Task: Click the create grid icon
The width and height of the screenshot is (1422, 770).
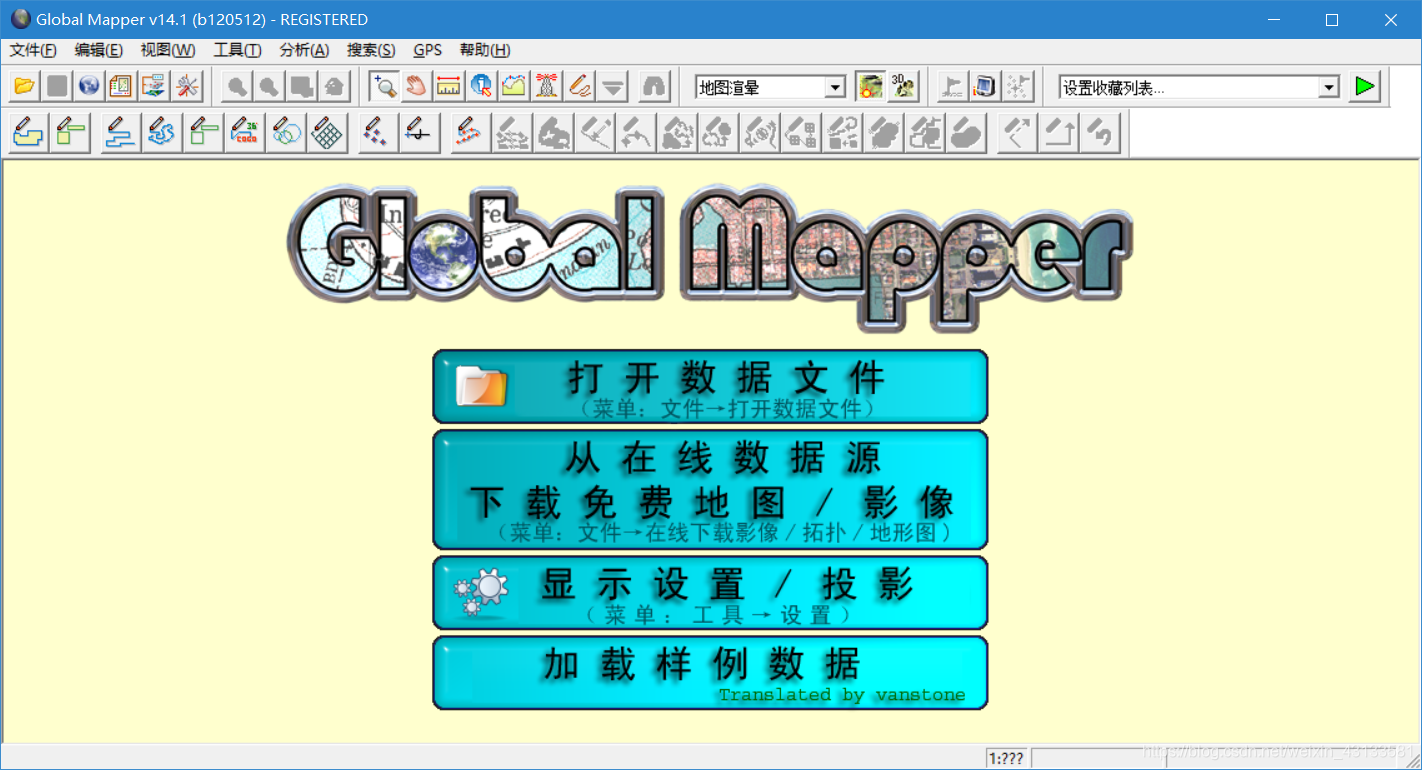Action: pyautogui.click(x=327, y=132)
